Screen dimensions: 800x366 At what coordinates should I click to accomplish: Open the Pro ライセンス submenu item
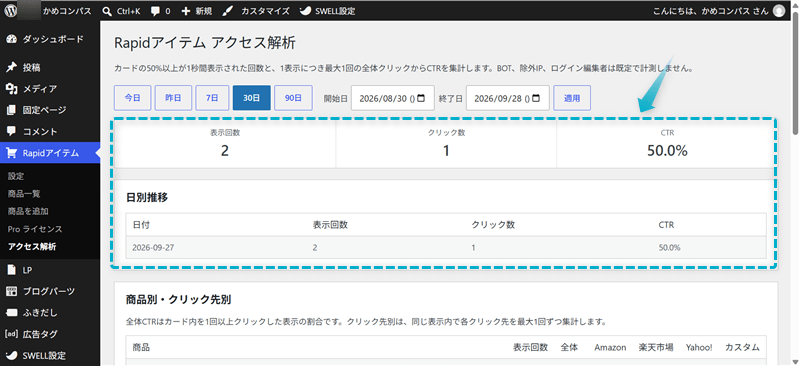pos(35,229)
